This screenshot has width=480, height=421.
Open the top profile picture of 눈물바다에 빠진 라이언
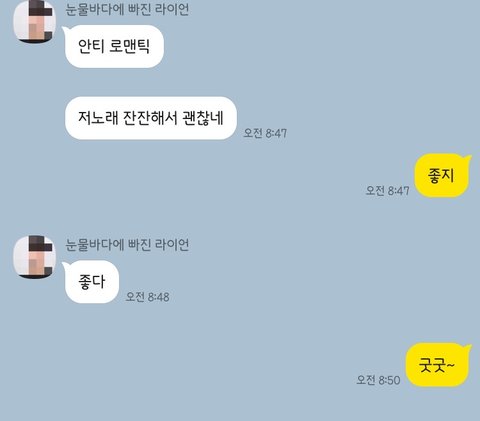(x=34, y=21)
